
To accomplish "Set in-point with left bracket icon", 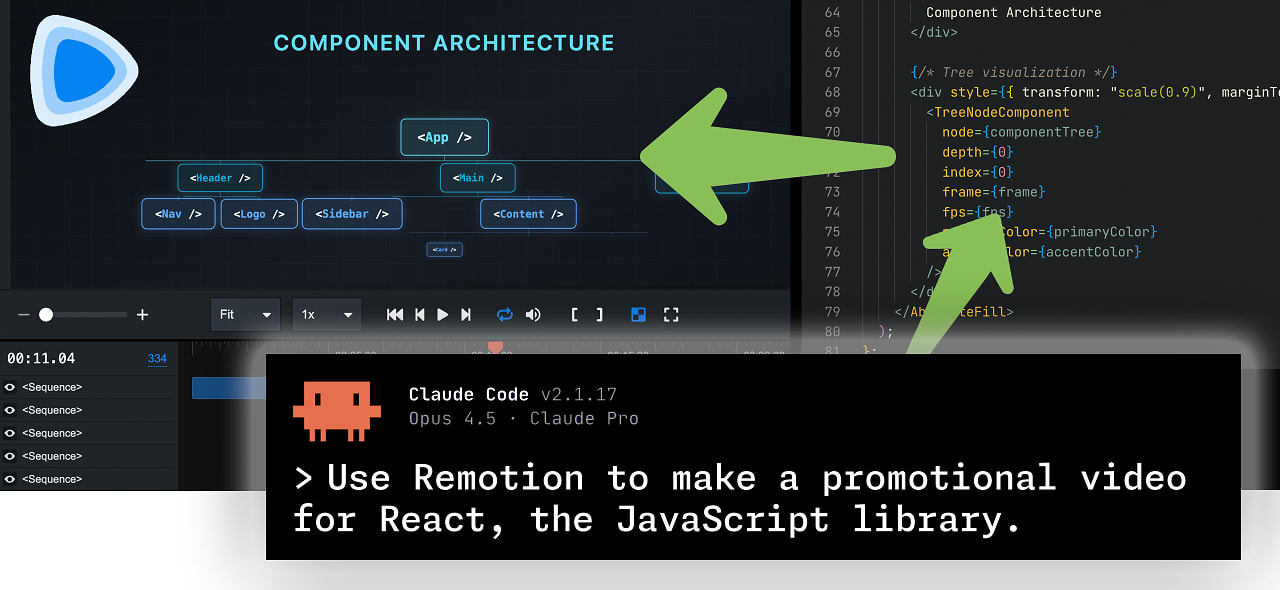I will pos(574,314).
